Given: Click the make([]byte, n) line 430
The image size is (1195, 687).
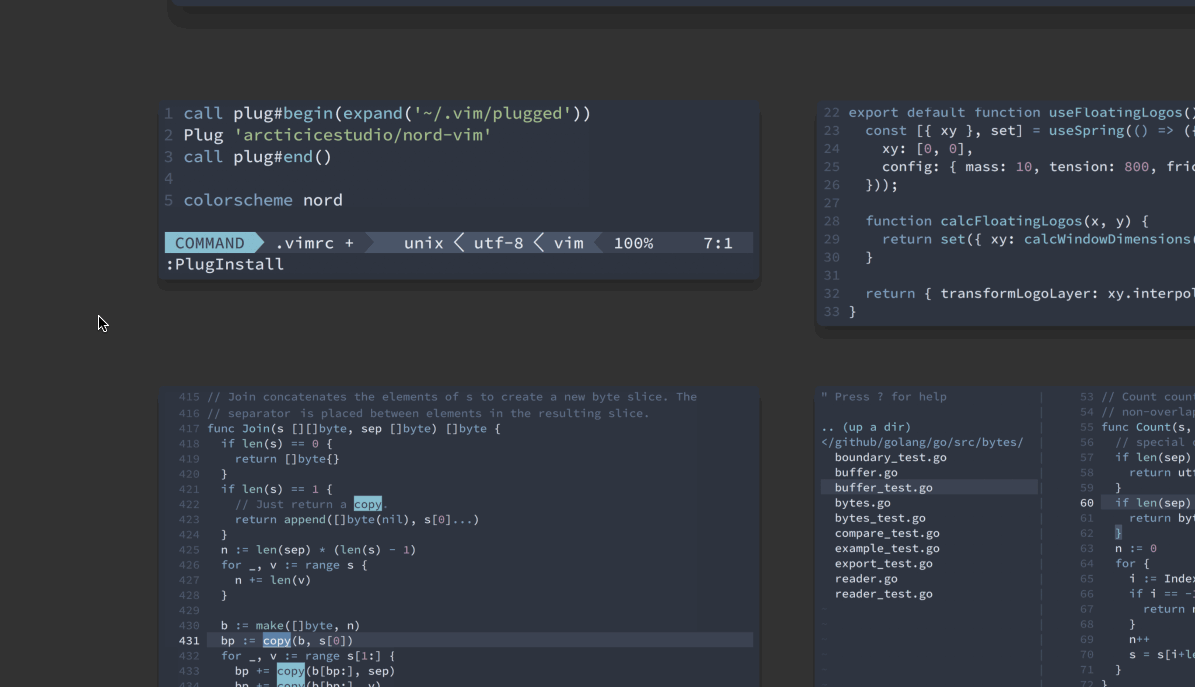Looking at the screenshot, I should [290, 625].
